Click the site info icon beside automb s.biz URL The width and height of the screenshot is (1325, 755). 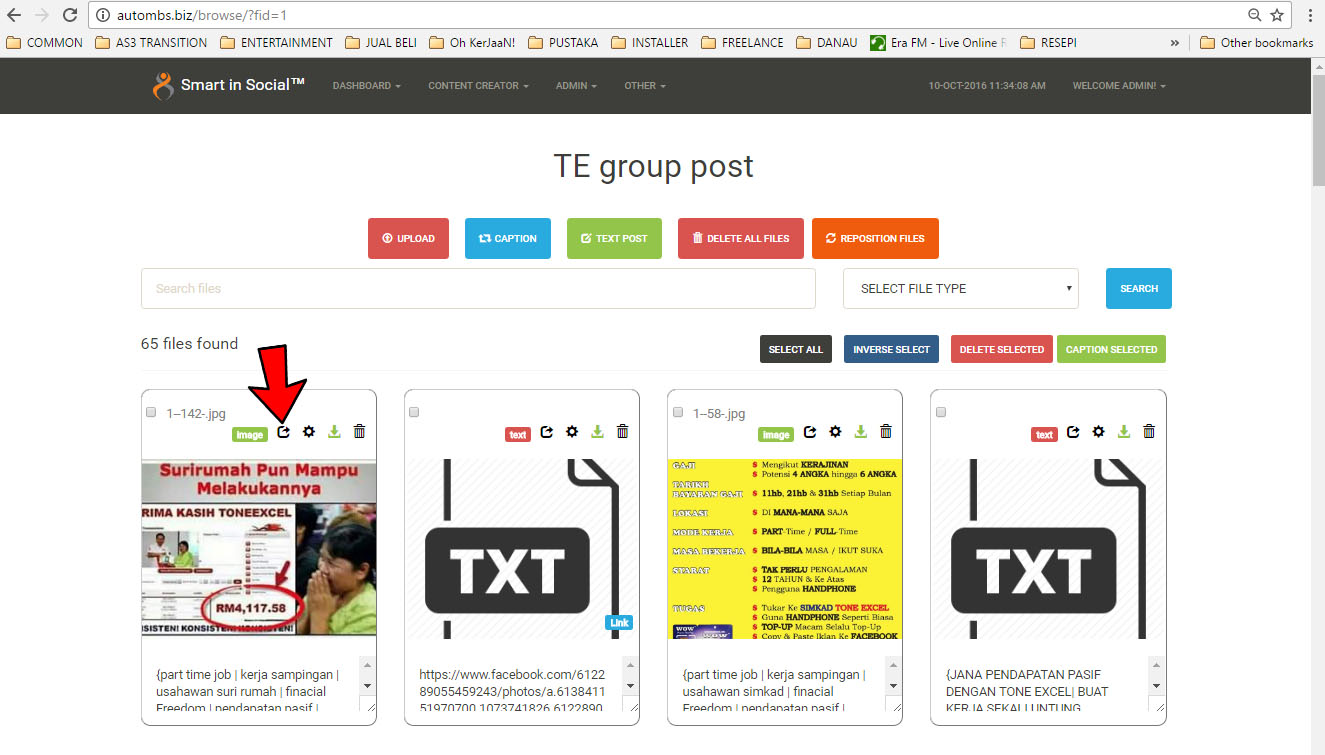click(x=103, y=16)
